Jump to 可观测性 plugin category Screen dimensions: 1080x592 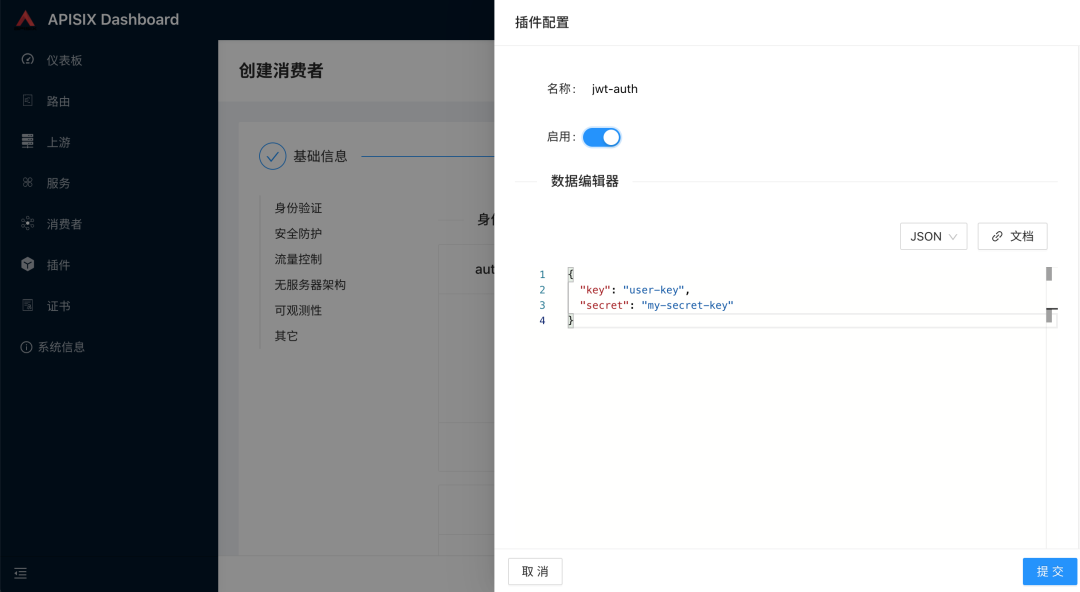point(298,310)
